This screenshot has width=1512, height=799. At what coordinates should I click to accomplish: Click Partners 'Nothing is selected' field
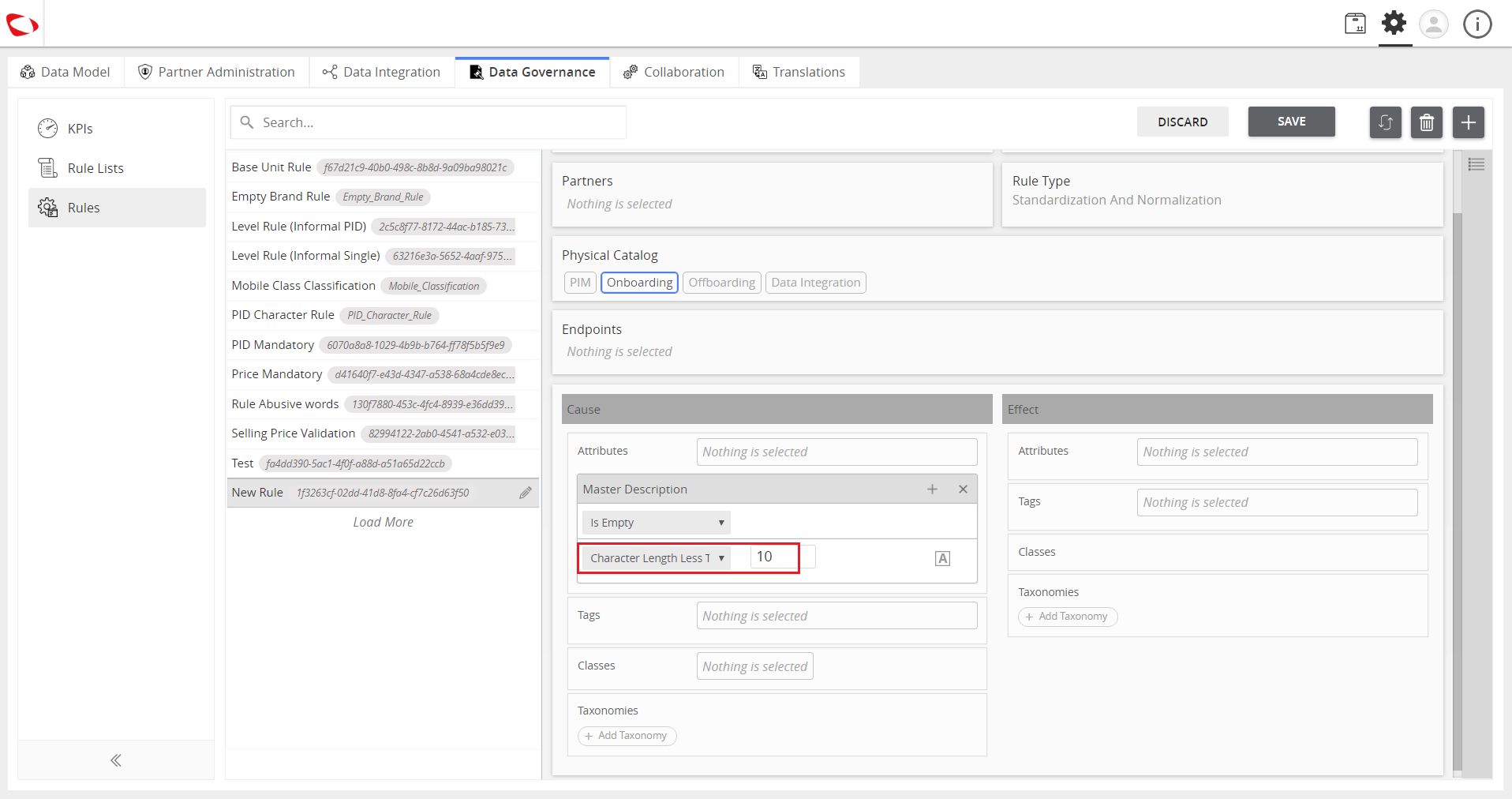coord(619,204)
